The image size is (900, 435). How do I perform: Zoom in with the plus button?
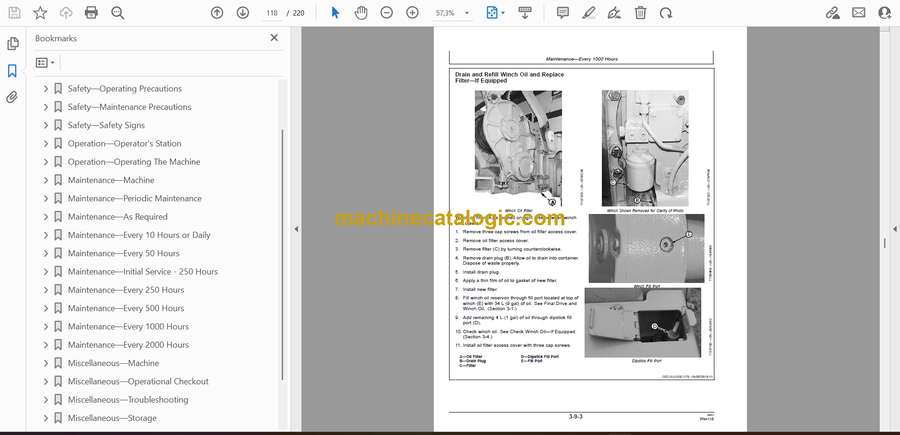coord(412,13)
